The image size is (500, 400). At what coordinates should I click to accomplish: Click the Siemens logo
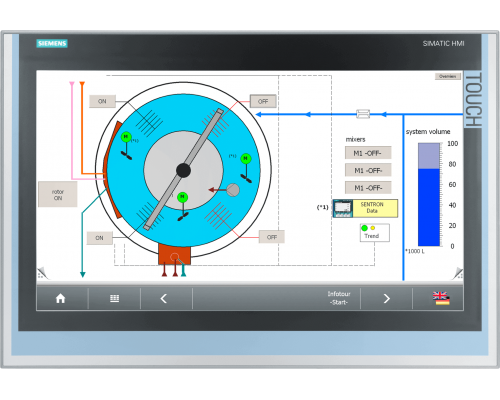(x=52, y=43)
